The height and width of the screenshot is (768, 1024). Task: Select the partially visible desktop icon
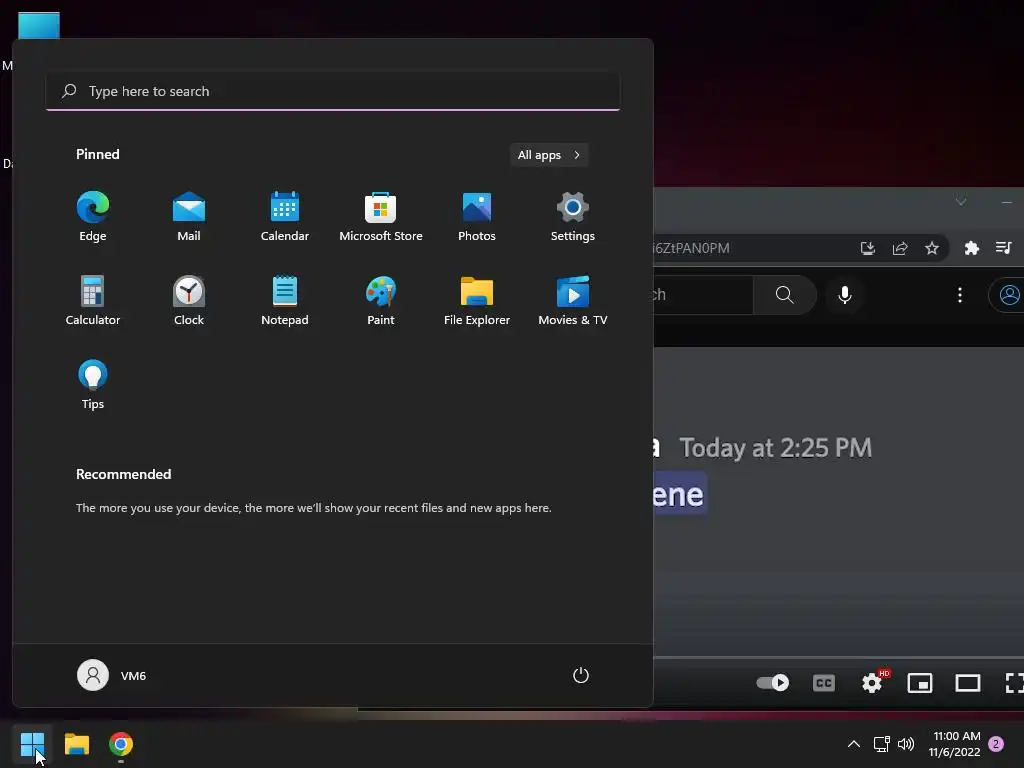point(39,25)
